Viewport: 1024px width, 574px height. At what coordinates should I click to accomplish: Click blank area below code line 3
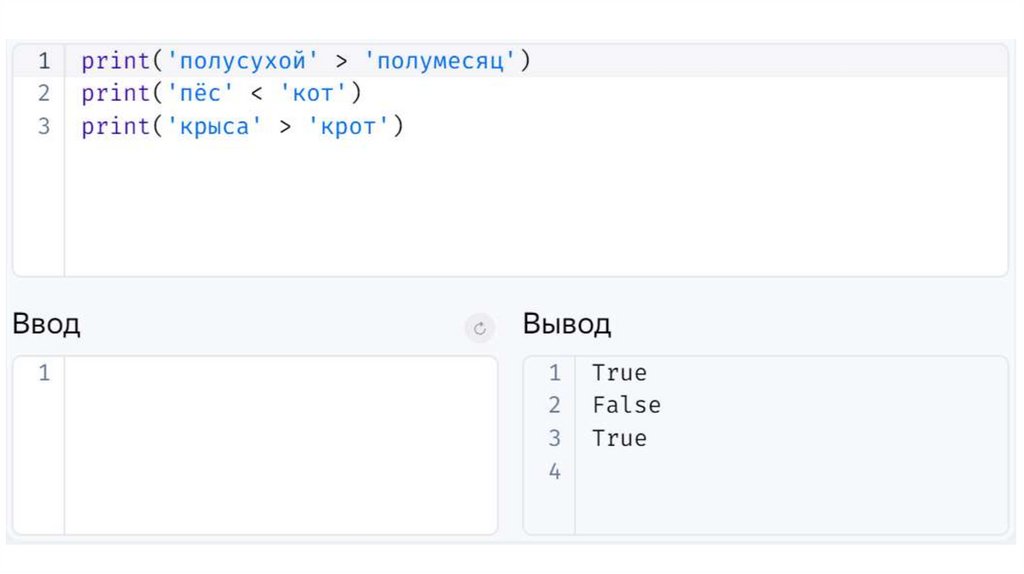tap(500, 210)
